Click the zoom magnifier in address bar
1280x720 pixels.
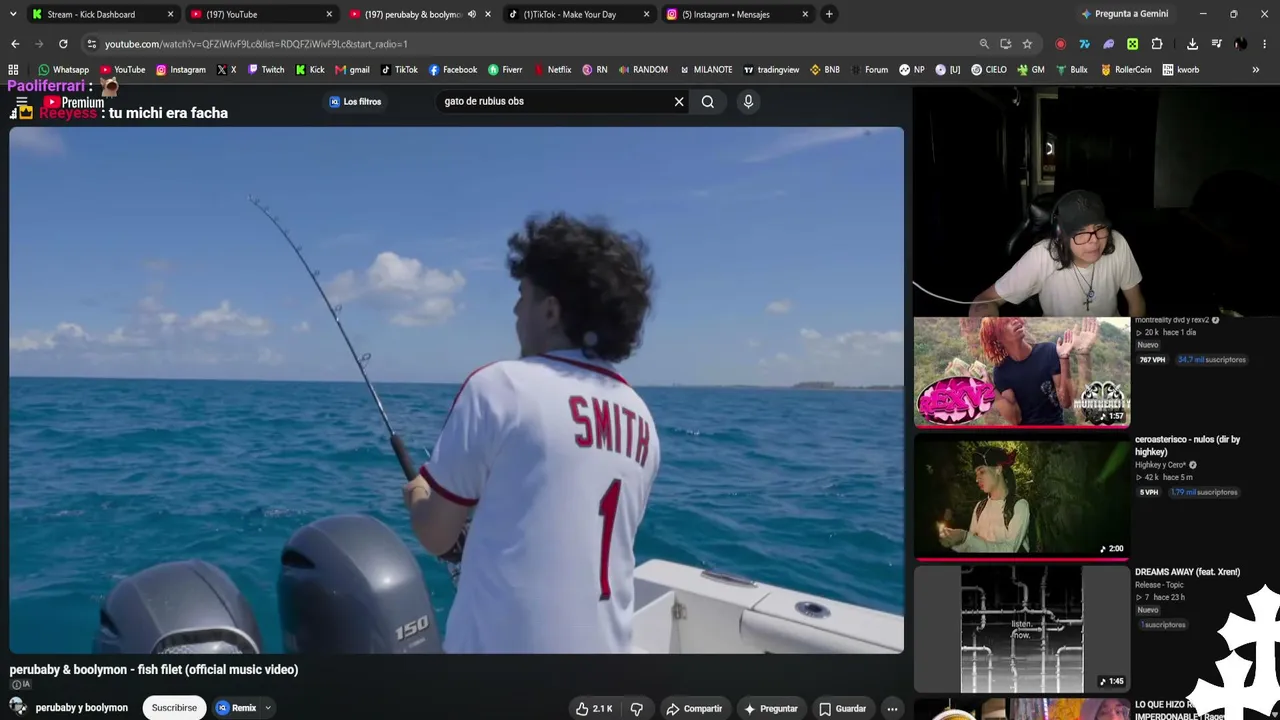(984, 44)
